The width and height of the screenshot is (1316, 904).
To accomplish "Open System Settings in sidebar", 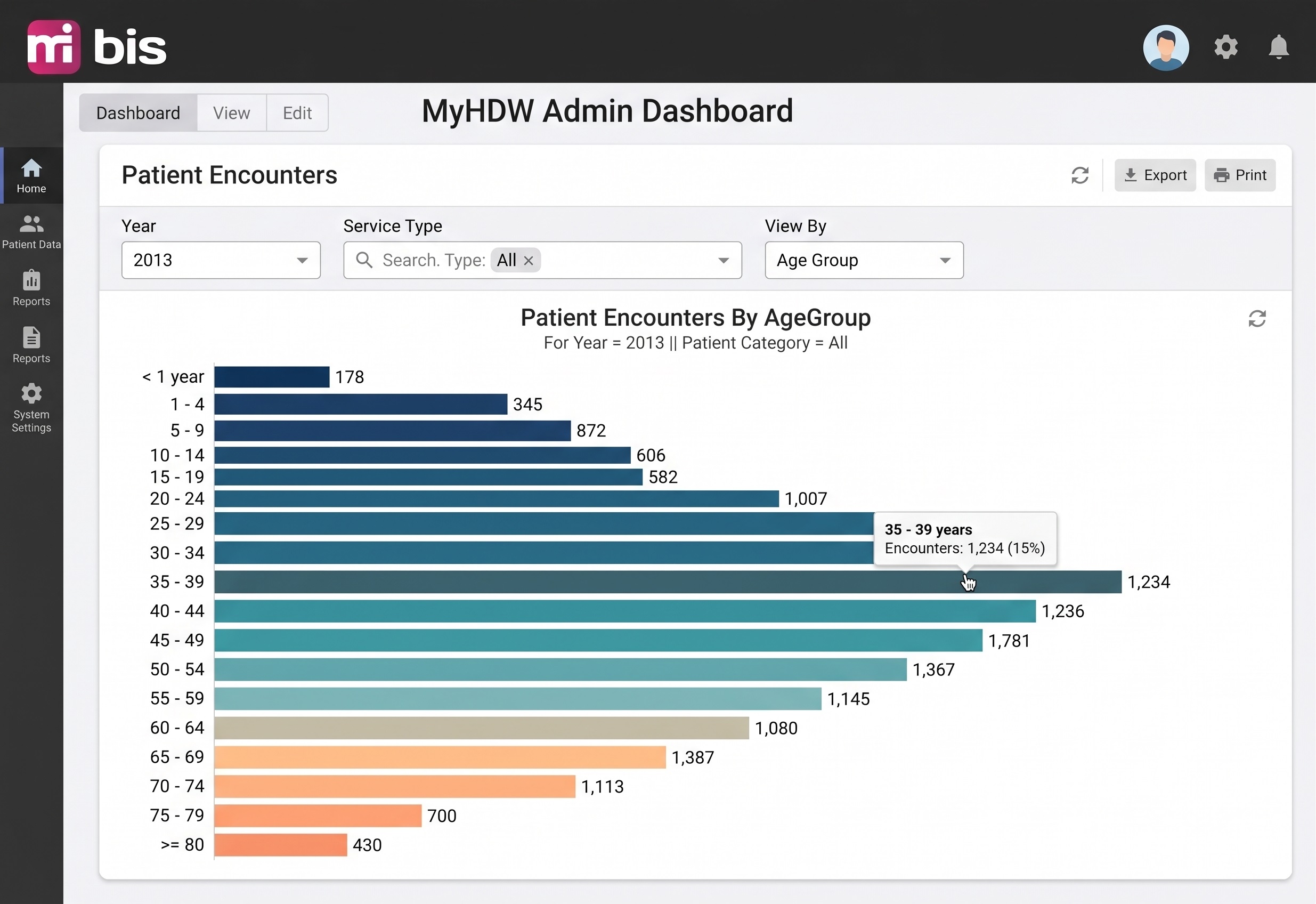I will [x=31, y=408].
